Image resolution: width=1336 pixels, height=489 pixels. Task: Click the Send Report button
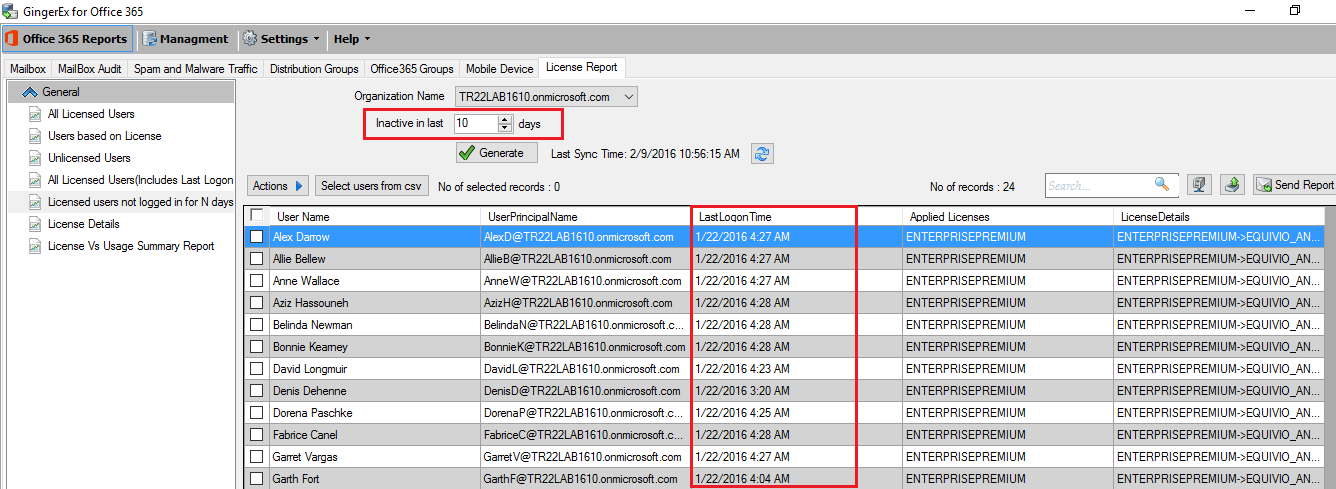click(1294, 185)
